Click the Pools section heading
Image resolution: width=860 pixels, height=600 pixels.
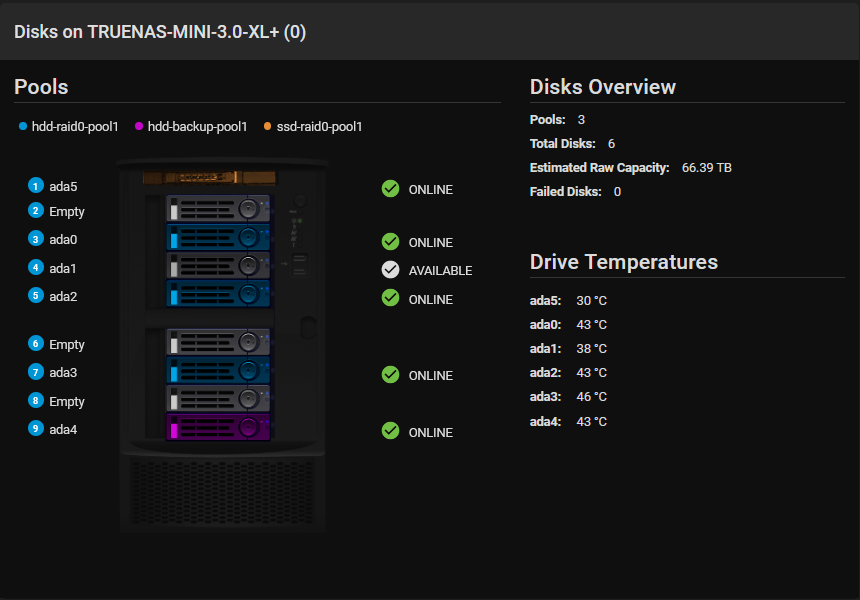click(x=41, y=87)
